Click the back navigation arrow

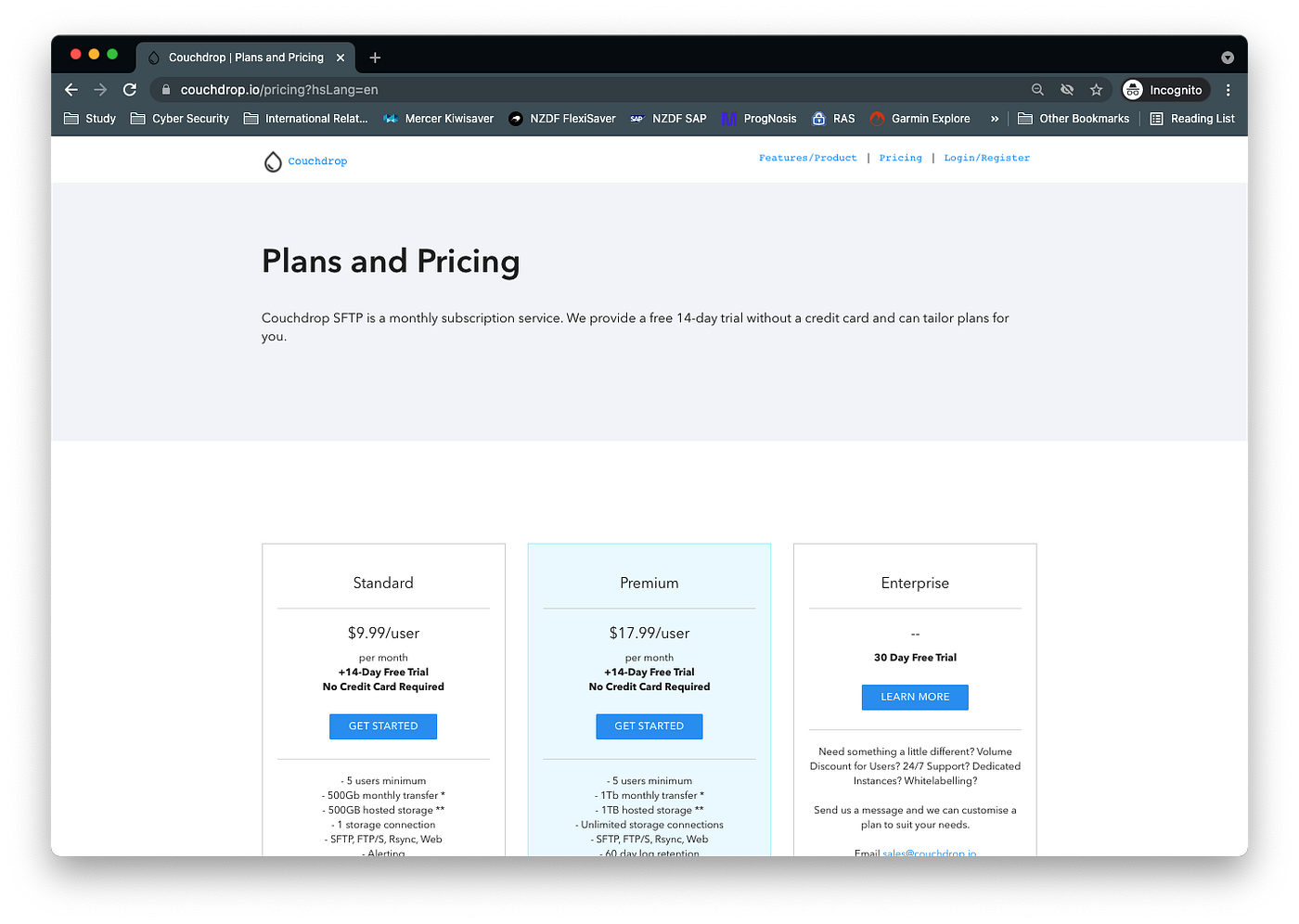click(71, 89)
